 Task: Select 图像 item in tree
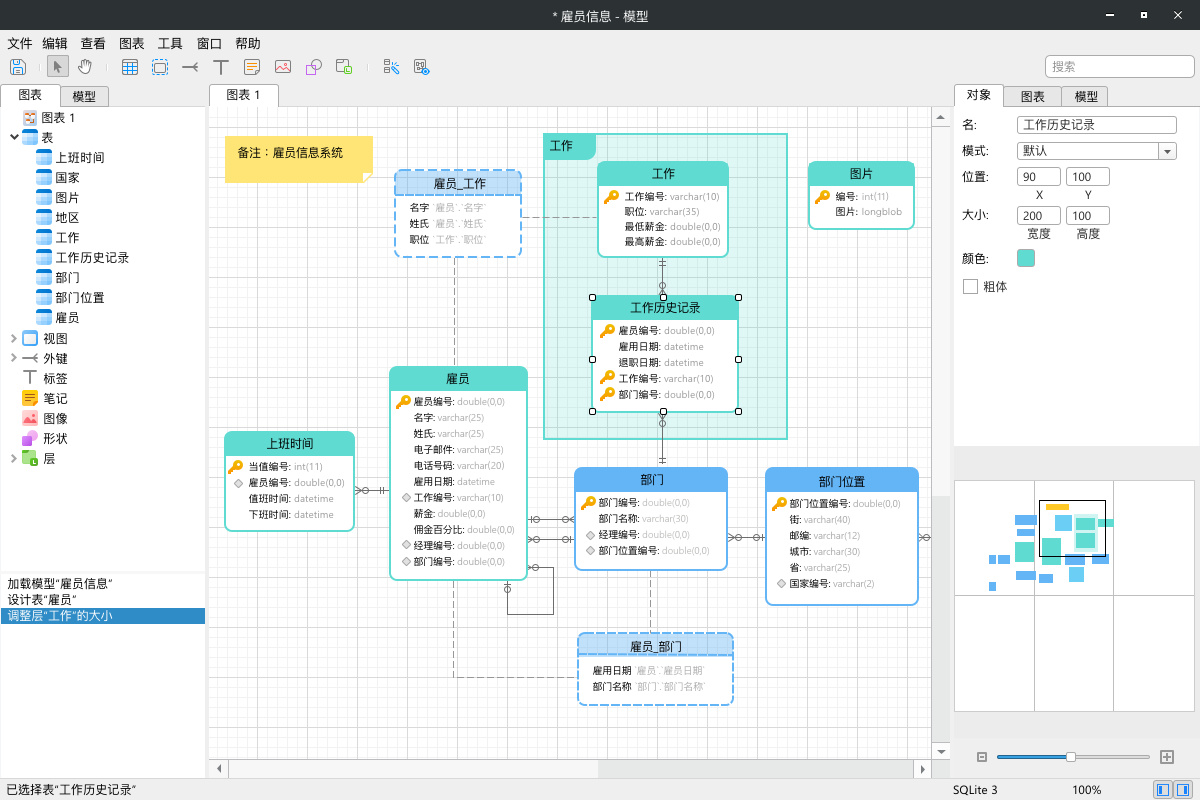pos(55,418)
